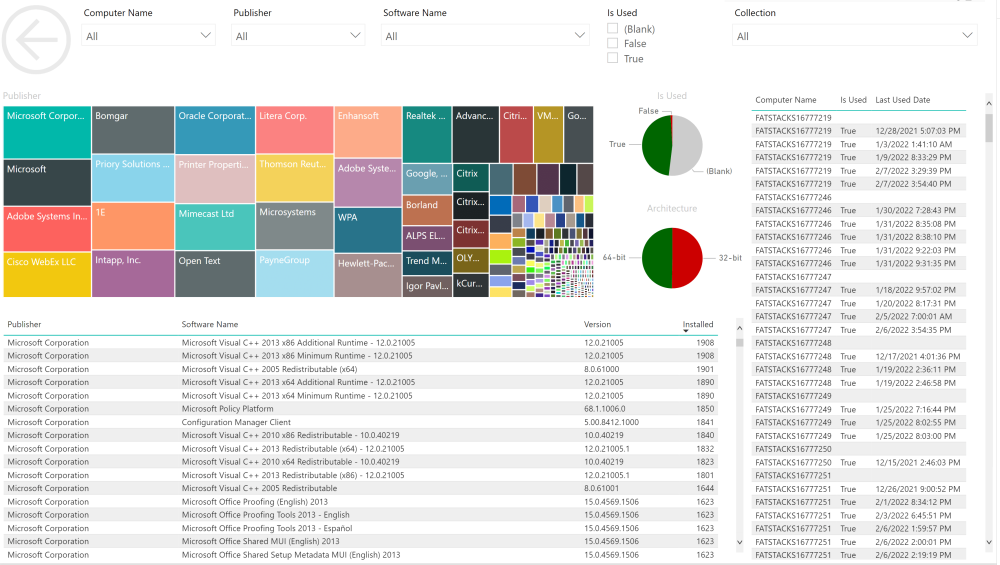This screenshot has width=1000, height=565.
Task: Select the Enhansoft treemap tile
Action: [x=368, y=131]
